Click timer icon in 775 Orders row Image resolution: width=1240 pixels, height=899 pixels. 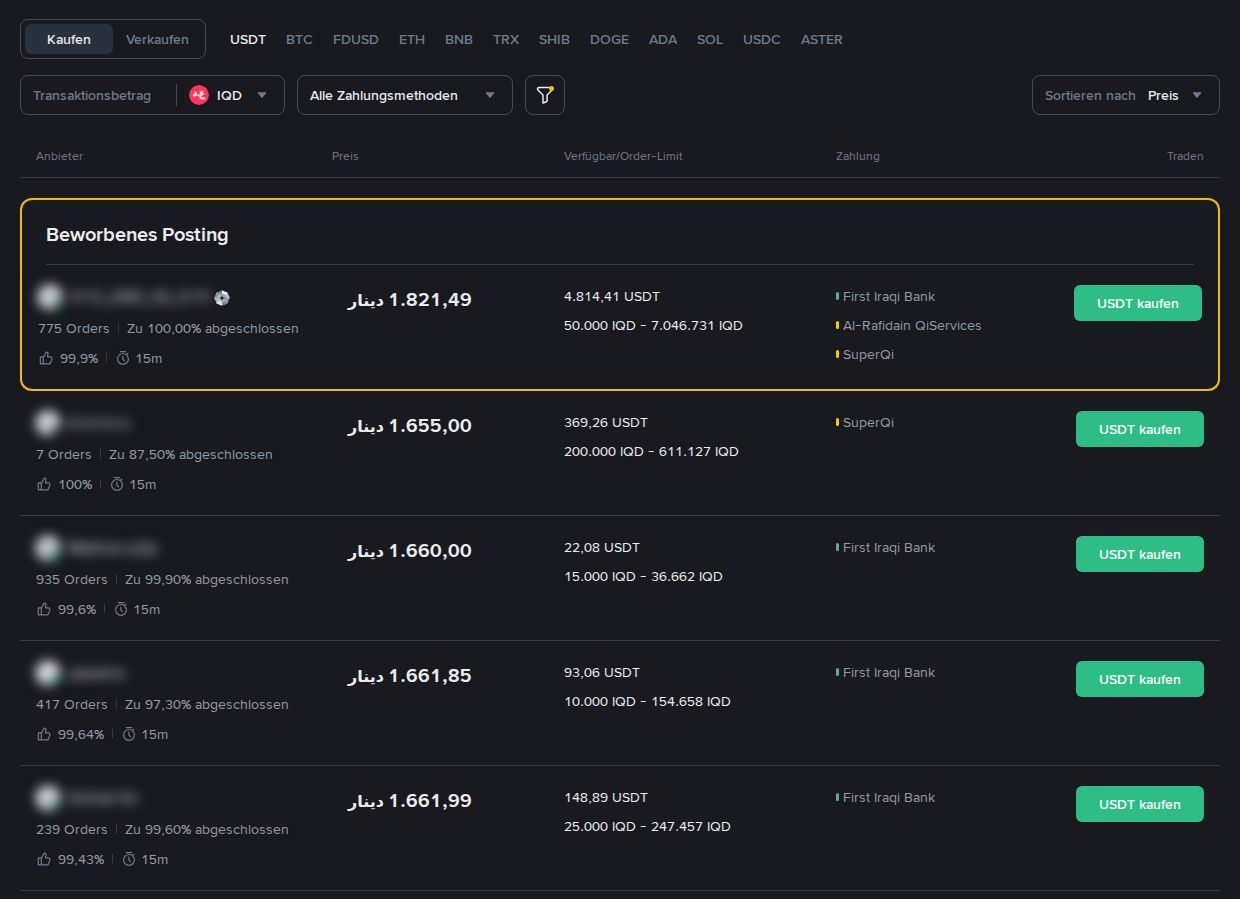[x=123, y=358]
